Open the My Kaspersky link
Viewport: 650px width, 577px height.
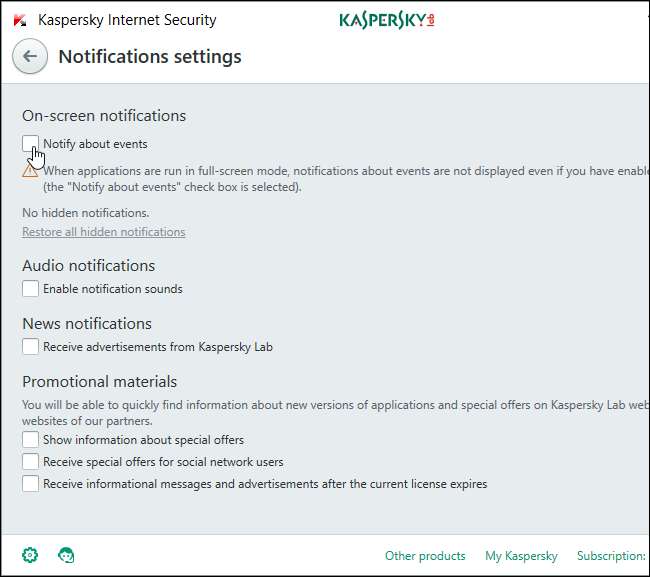(521, 556)
